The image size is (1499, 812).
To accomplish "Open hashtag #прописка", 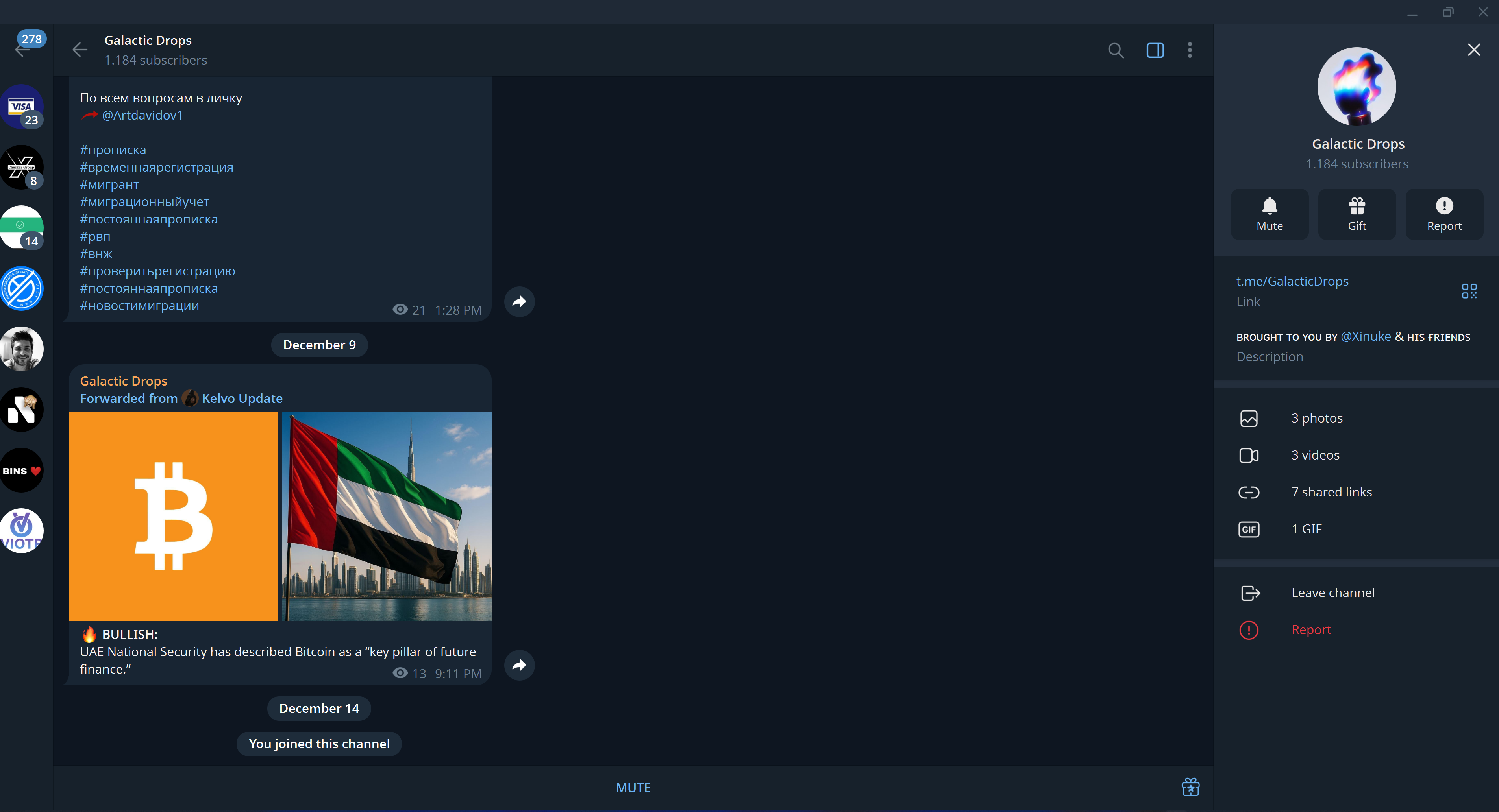I will (x=113, y=149).
